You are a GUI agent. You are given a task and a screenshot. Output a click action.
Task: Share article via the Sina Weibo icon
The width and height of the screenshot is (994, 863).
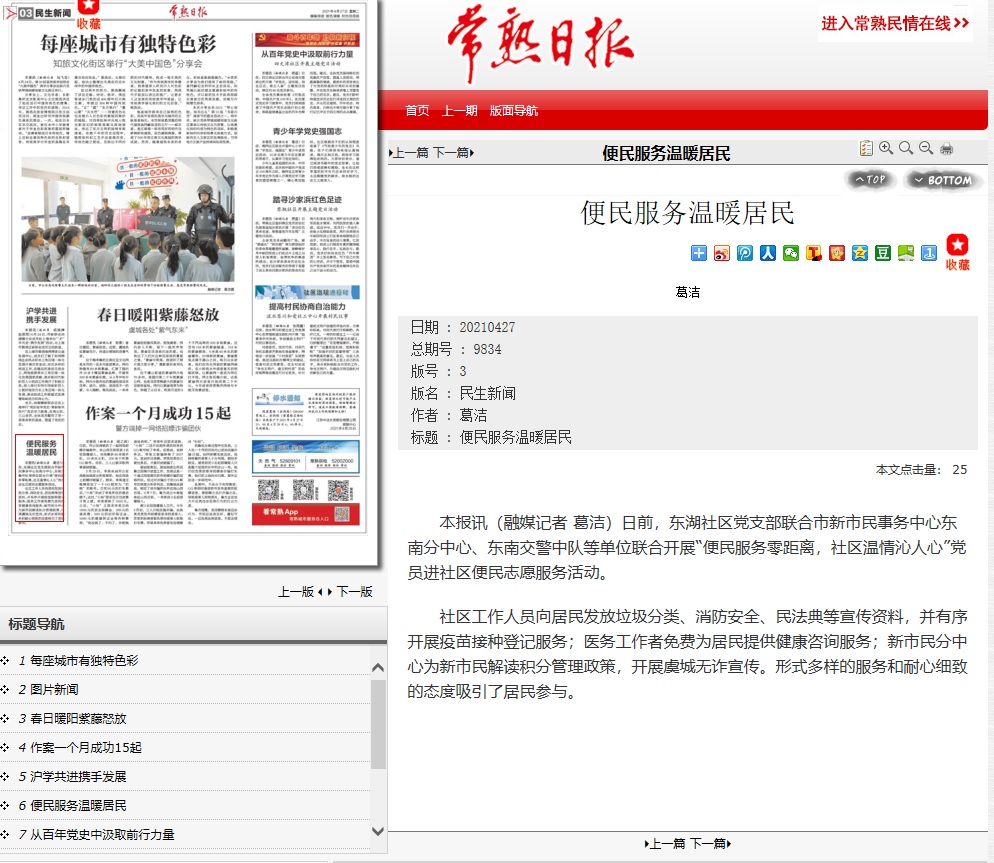click(722, 253)
